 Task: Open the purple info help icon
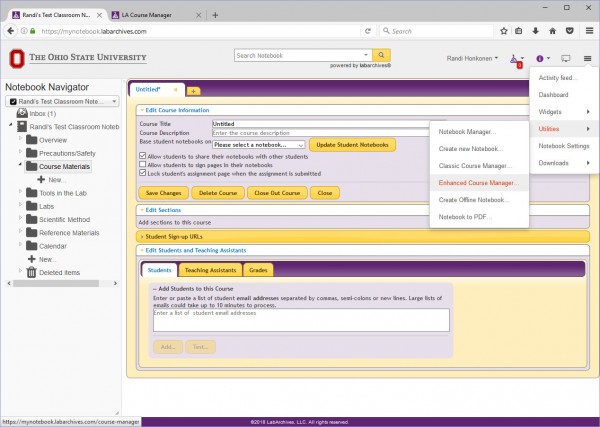(540, 59)
